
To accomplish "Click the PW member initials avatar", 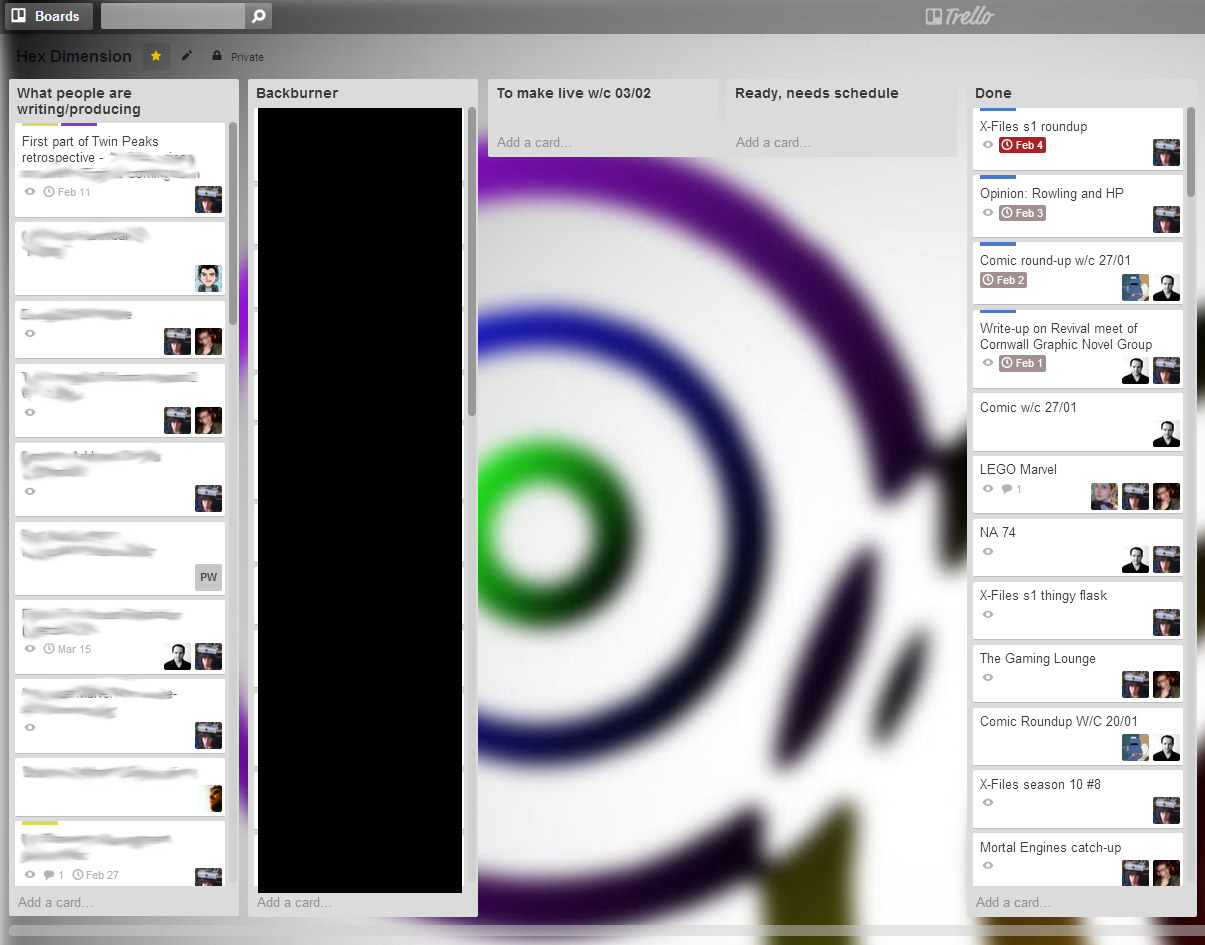I will coord(208,577).
